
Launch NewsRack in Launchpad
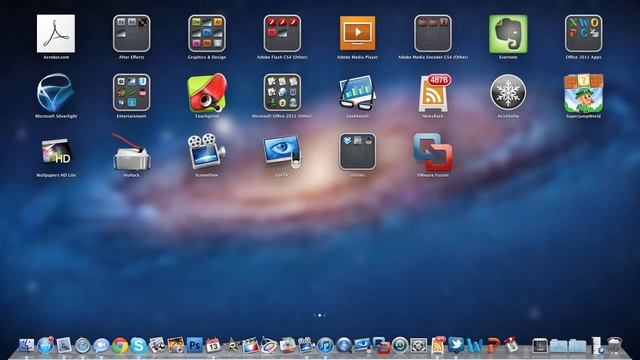point(433,93)
